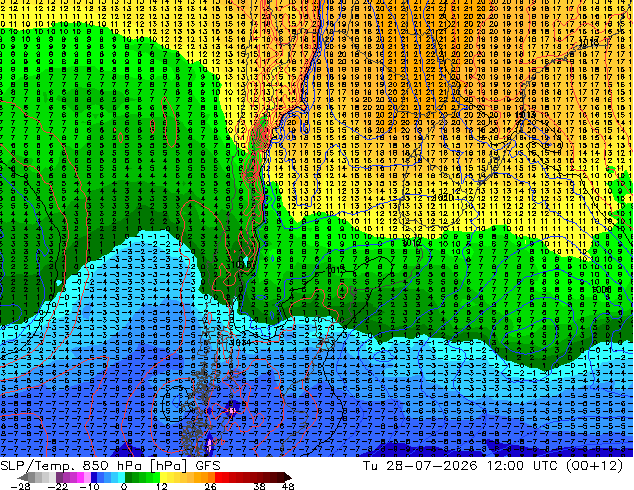Image resolution: width=634 pixels, height=490 pixels.
Task: Pick the yellow segment of the temperature legend
Action: [x=170, y=477]
